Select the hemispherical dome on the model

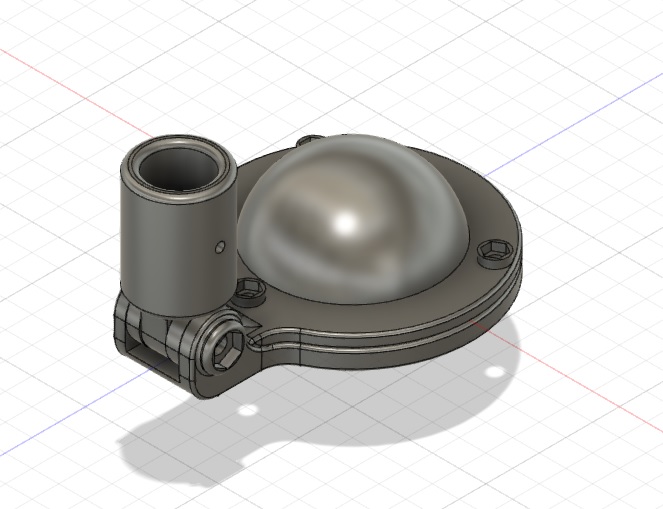pyautogui.click(x=353, y=218)
